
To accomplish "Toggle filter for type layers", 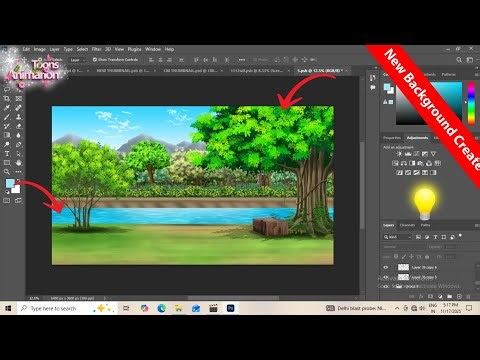I will click(x=435, y=237).
